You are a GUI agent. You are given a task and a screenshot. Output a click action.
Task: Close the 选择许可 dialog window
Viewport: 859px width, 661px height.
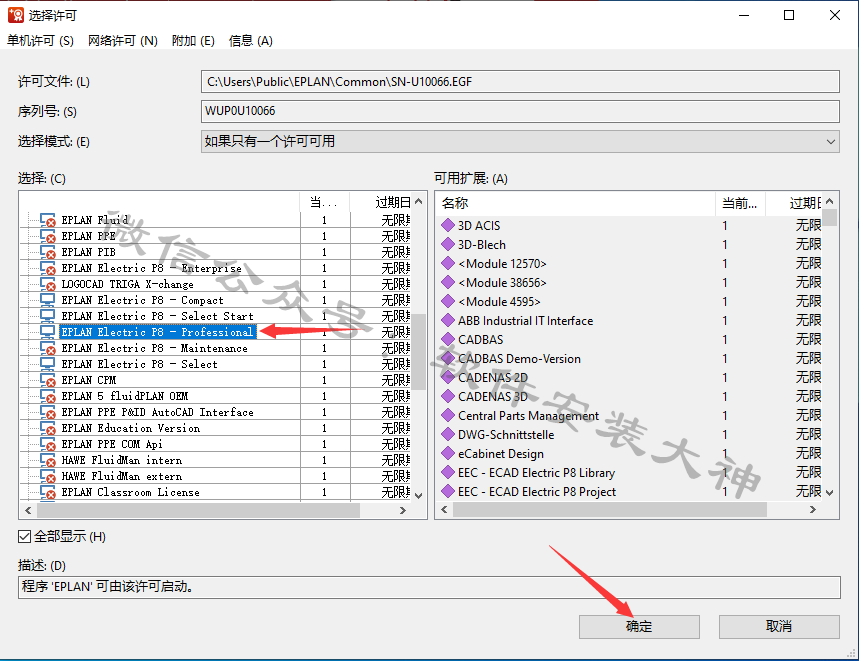point(834,15)
